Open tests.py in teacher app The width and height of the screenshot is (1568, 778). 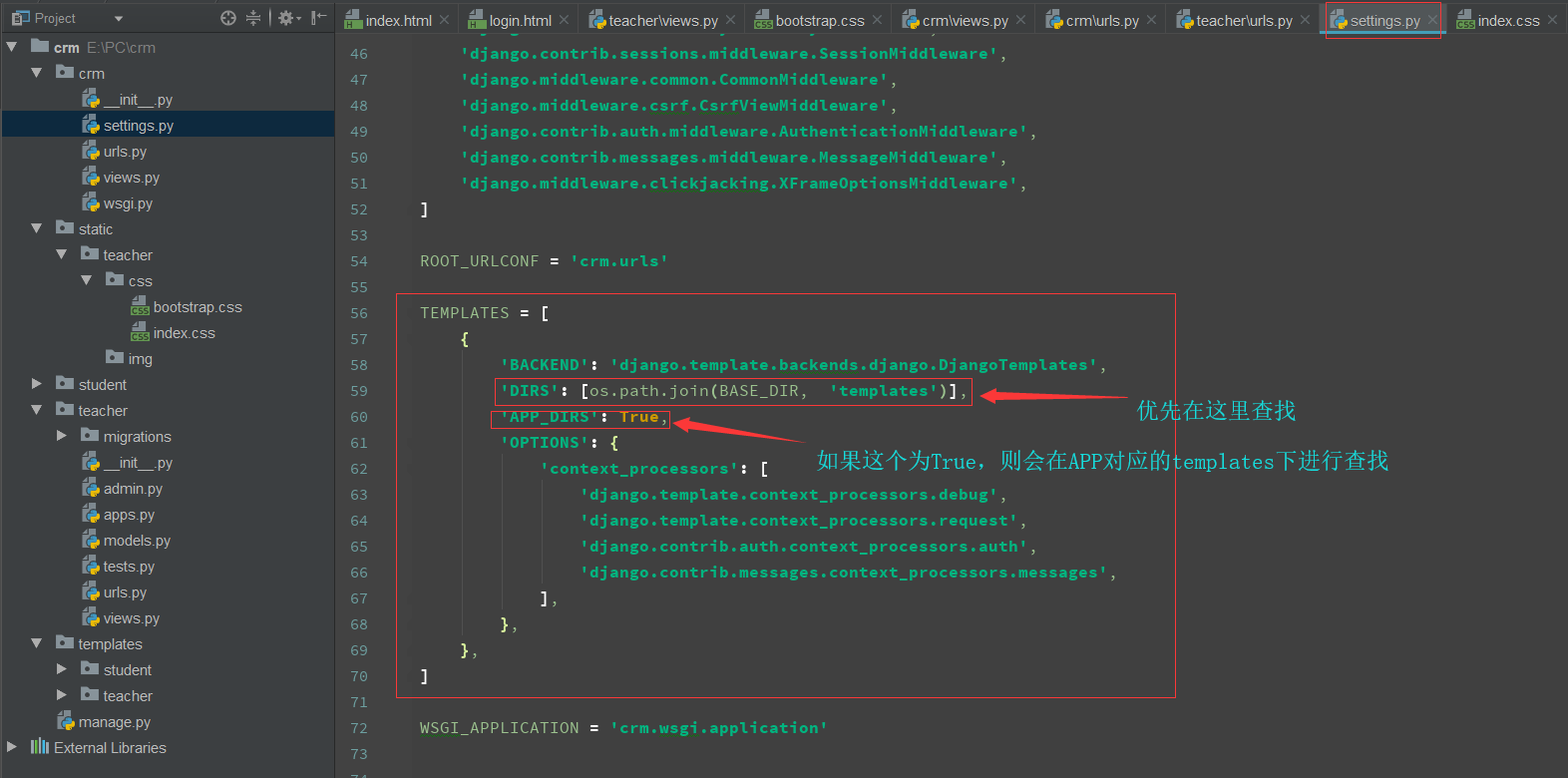point(129,567)
